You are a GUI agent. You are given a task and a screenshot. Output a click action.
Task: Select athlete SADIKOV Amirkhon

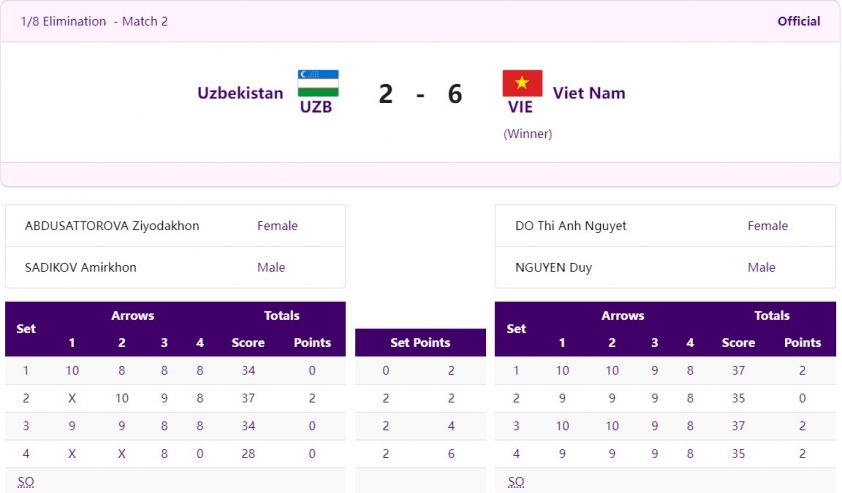coord(81,267)
